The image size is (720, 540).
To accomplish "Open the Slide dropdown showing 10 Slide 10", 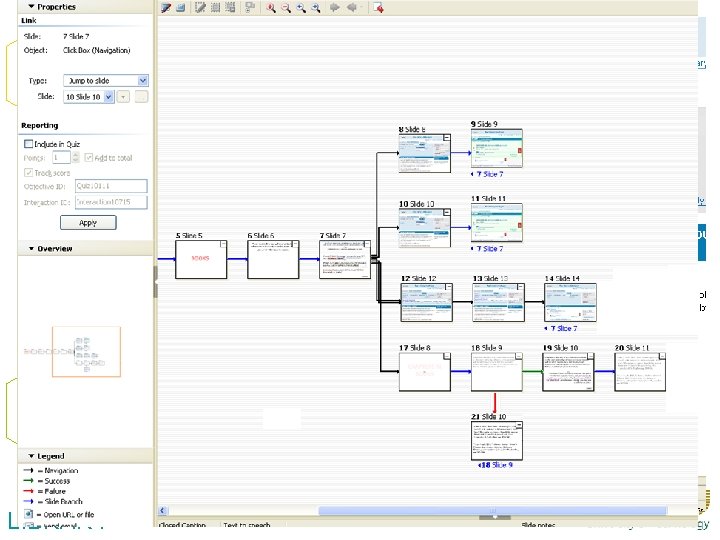I will [x=88, y=97].
